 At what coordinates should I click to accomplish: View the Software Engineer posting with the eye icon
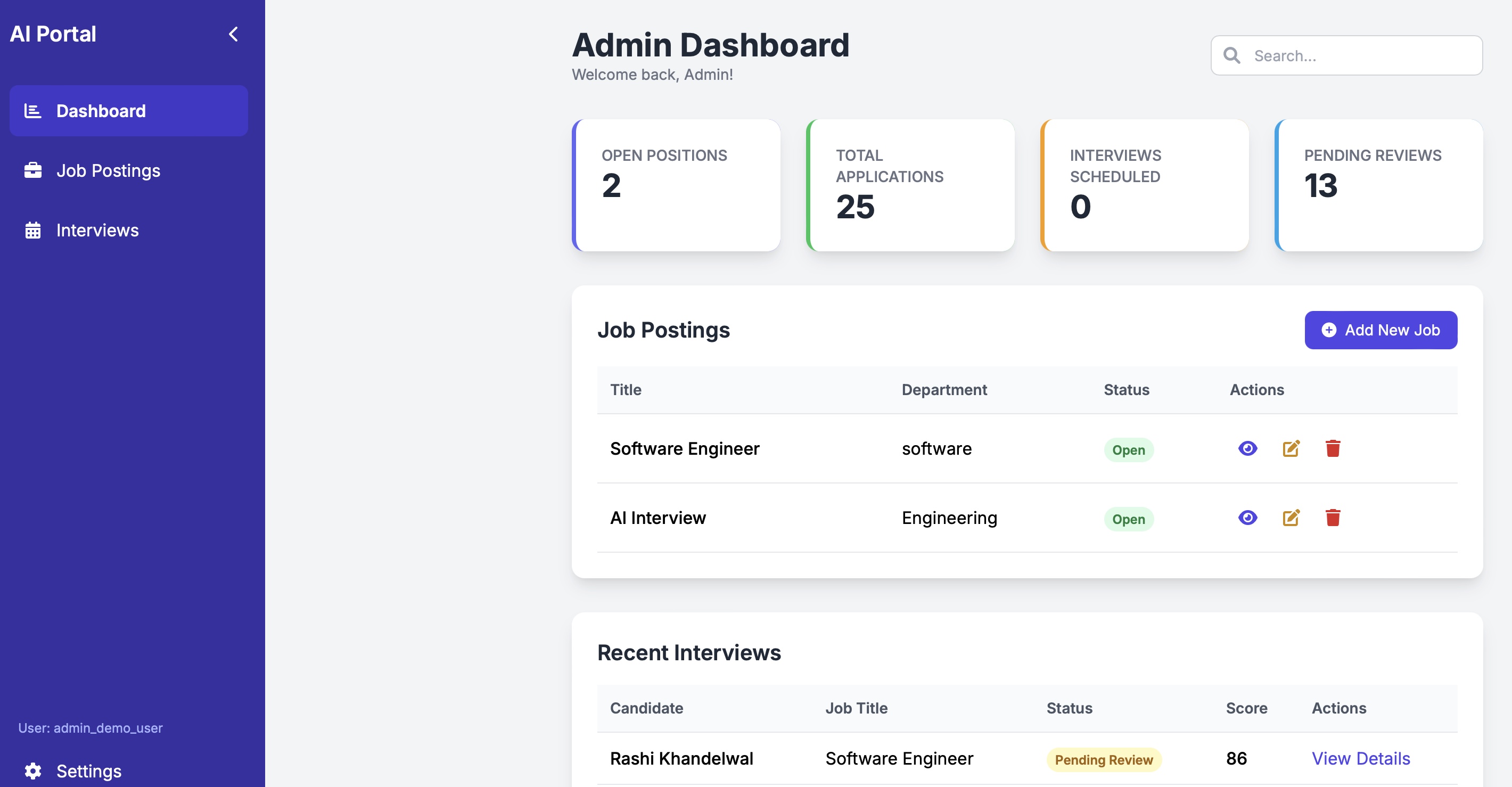tap(1247, 448)
